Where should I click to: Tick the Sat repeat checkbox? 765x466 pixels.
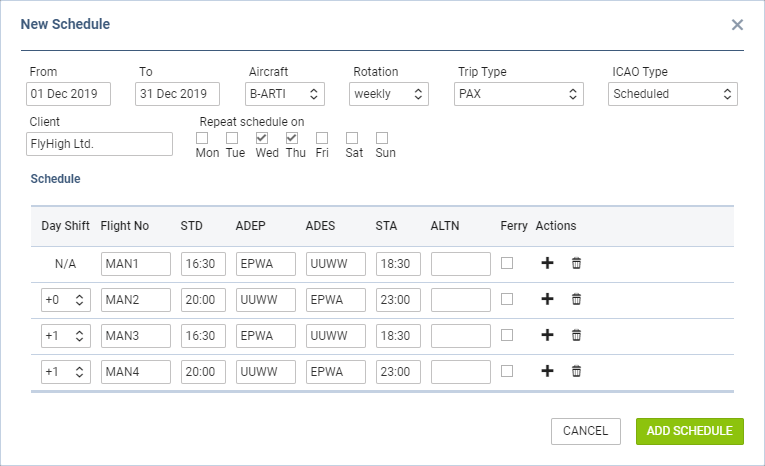[x=352, y=138]
